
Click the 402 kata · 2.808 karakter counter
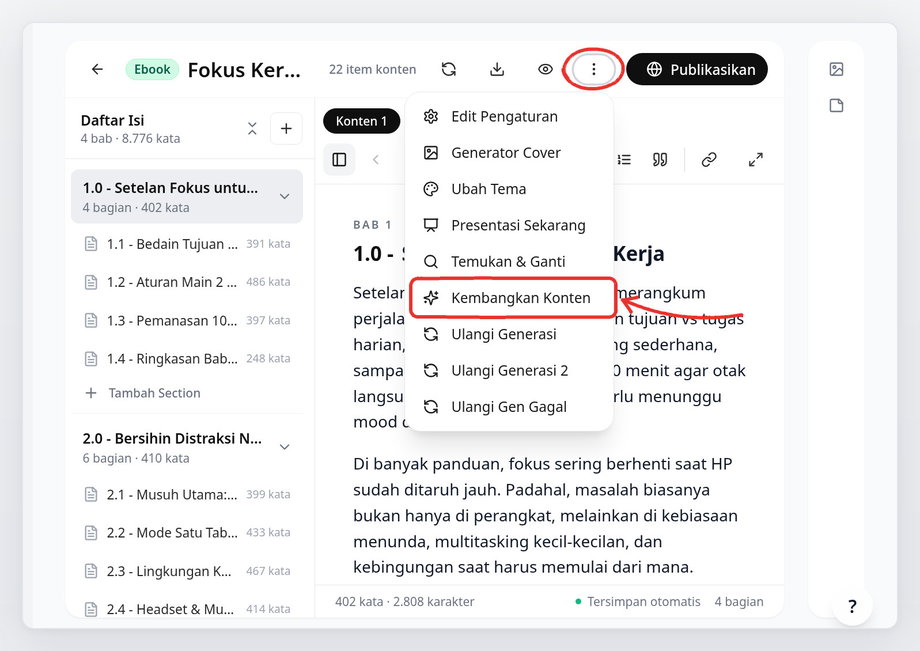click(x=405, y=602)
